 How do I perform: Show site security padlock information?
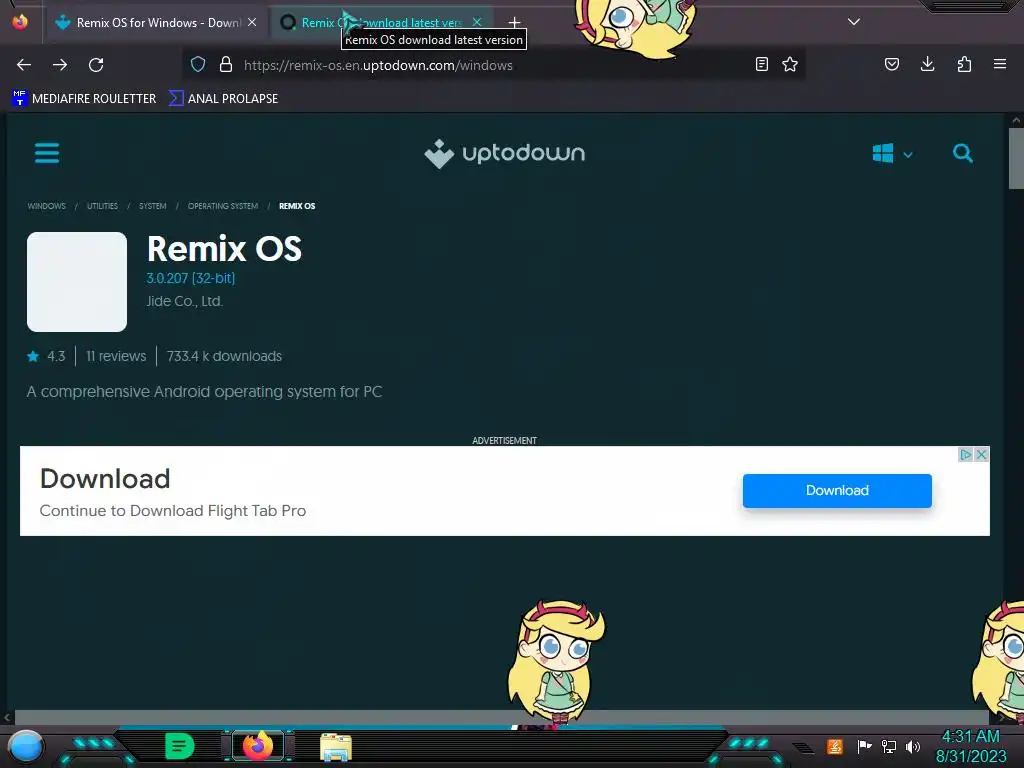226,65
